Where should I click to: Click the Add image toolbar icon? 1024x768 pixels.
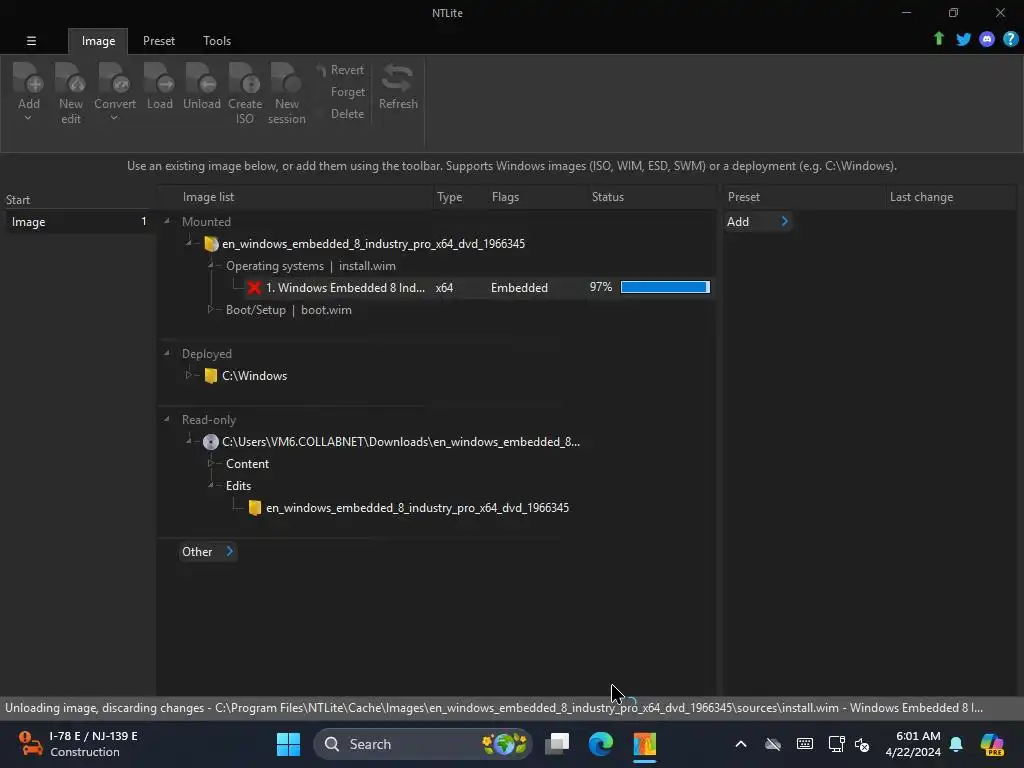pyautogui.click(x=29, y=77)
